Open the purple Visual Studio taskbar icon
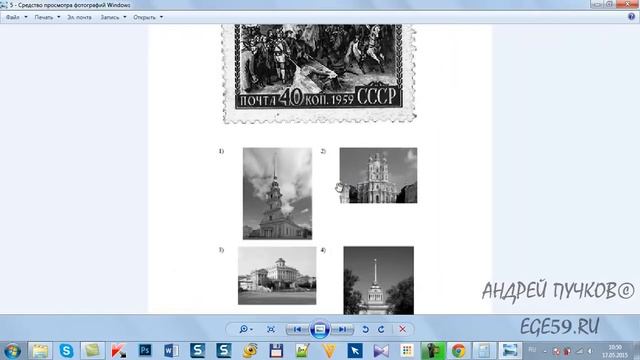The width and height of the screenshot is (640, 360). point(381,351)
